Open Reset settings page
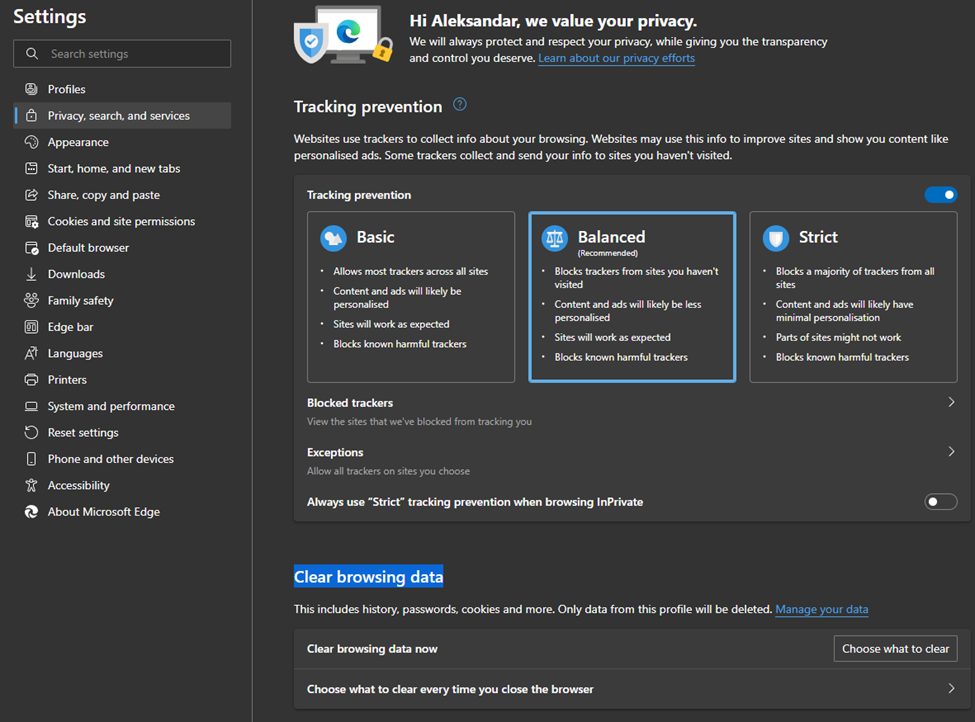Screen dimensions: 975x722 coord(122,432)
